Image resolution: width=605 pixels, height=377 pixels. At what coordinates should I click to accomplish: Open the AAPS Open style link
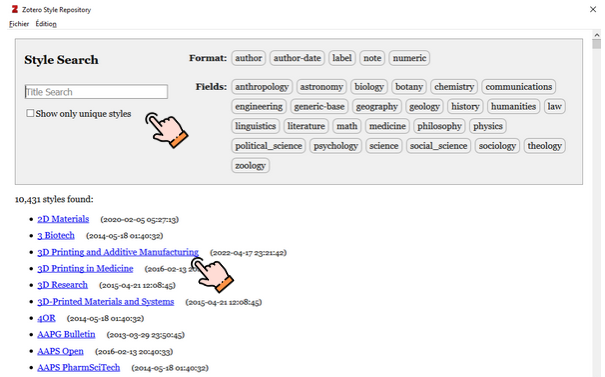pyautogui.click(x=60, y=351)
